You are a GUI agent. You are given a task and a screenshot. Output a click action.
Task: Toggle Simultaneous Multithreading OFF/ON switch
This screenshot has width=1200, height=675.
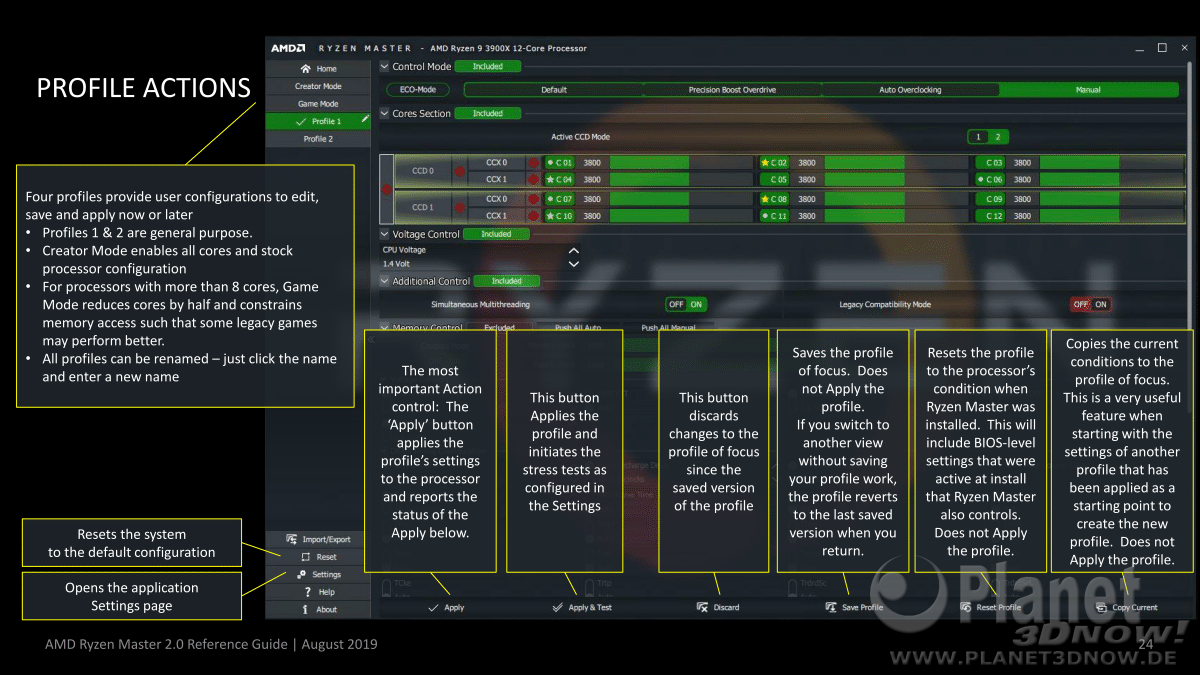[686, 304]
